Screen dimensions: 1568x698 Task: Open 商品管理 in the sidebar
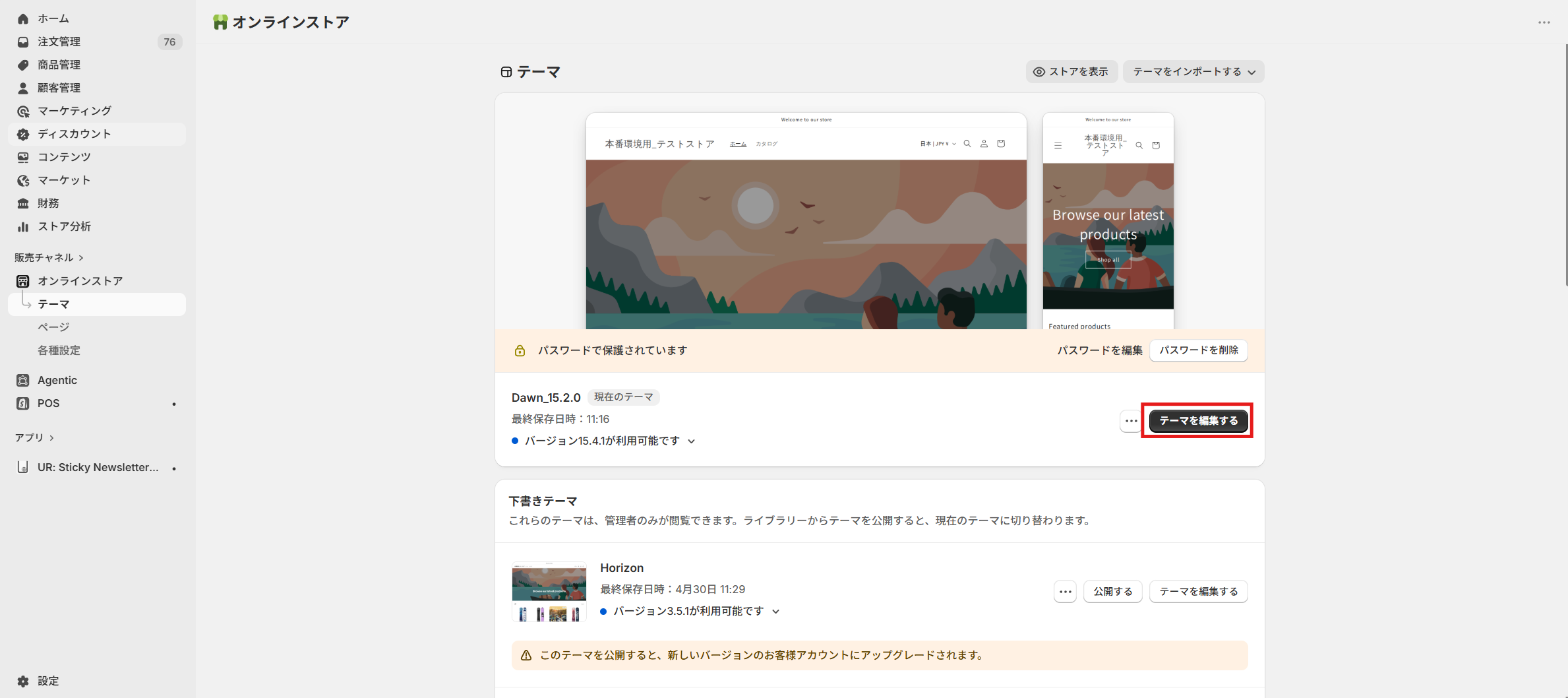pyautogui.click(x=97, y=65)
